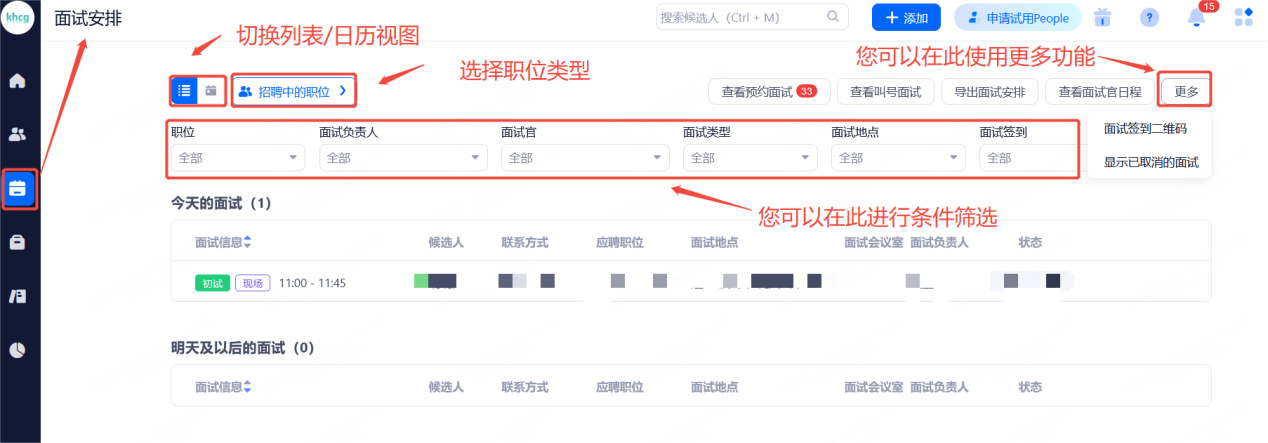Choose 显示已取消的面试 menu option
1268x443 pixels.
click(x=1150, y=162)
